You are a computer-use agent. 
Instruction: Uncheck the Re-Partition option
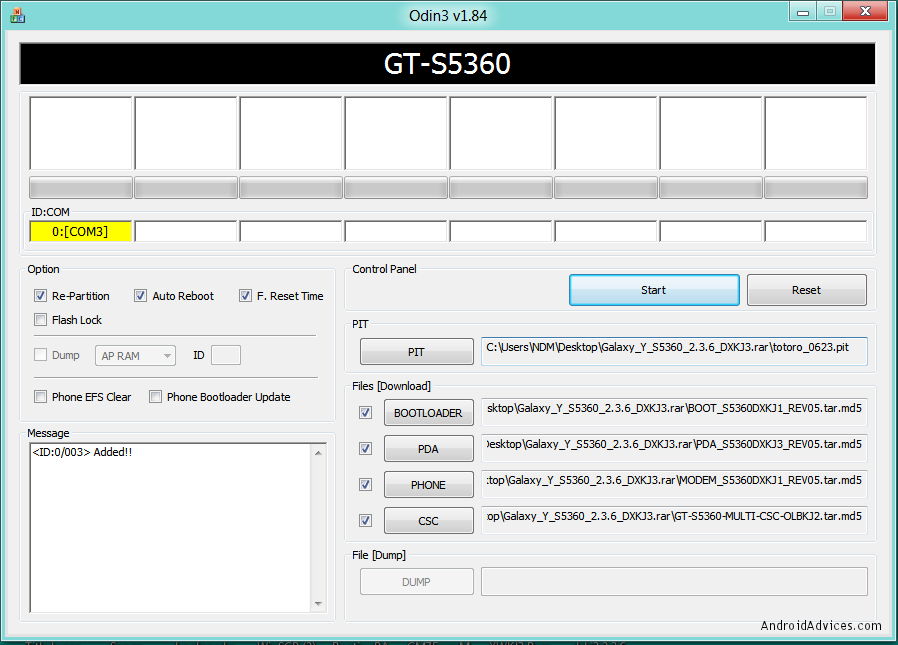coord(40,296)
